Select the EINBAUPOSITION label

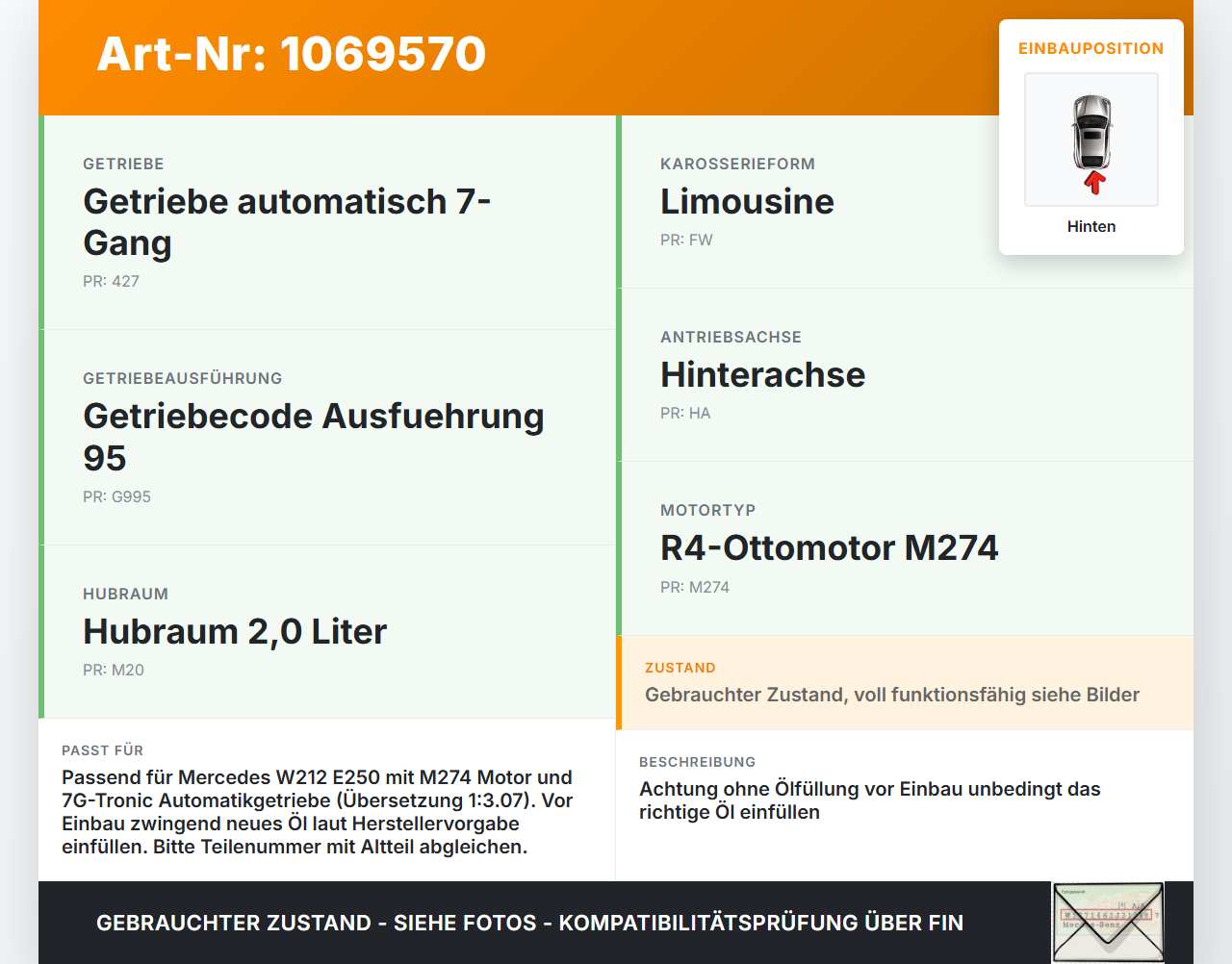1091,48
